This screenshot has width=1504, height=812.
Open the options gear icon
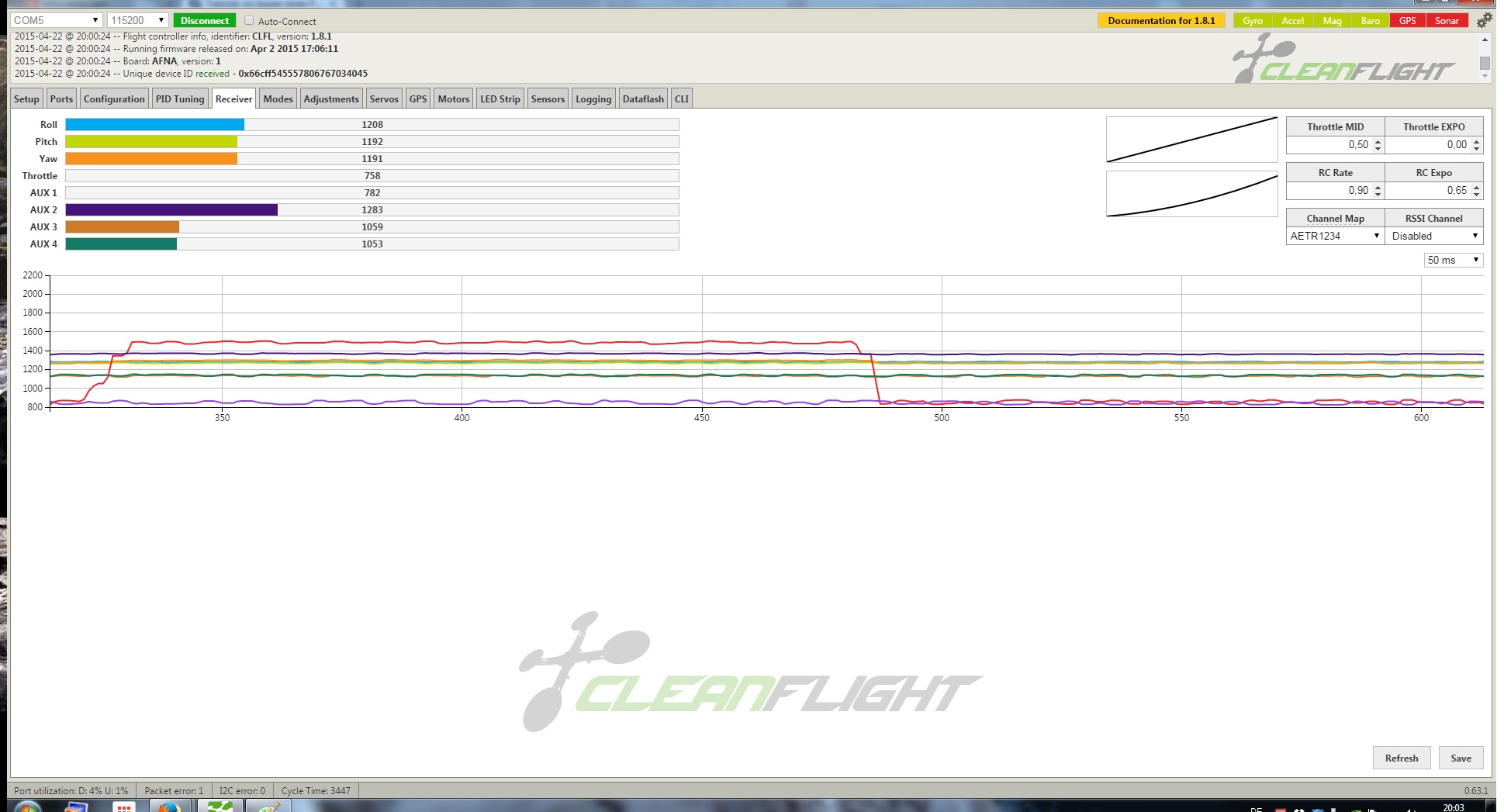click(x=1484, y=21)
